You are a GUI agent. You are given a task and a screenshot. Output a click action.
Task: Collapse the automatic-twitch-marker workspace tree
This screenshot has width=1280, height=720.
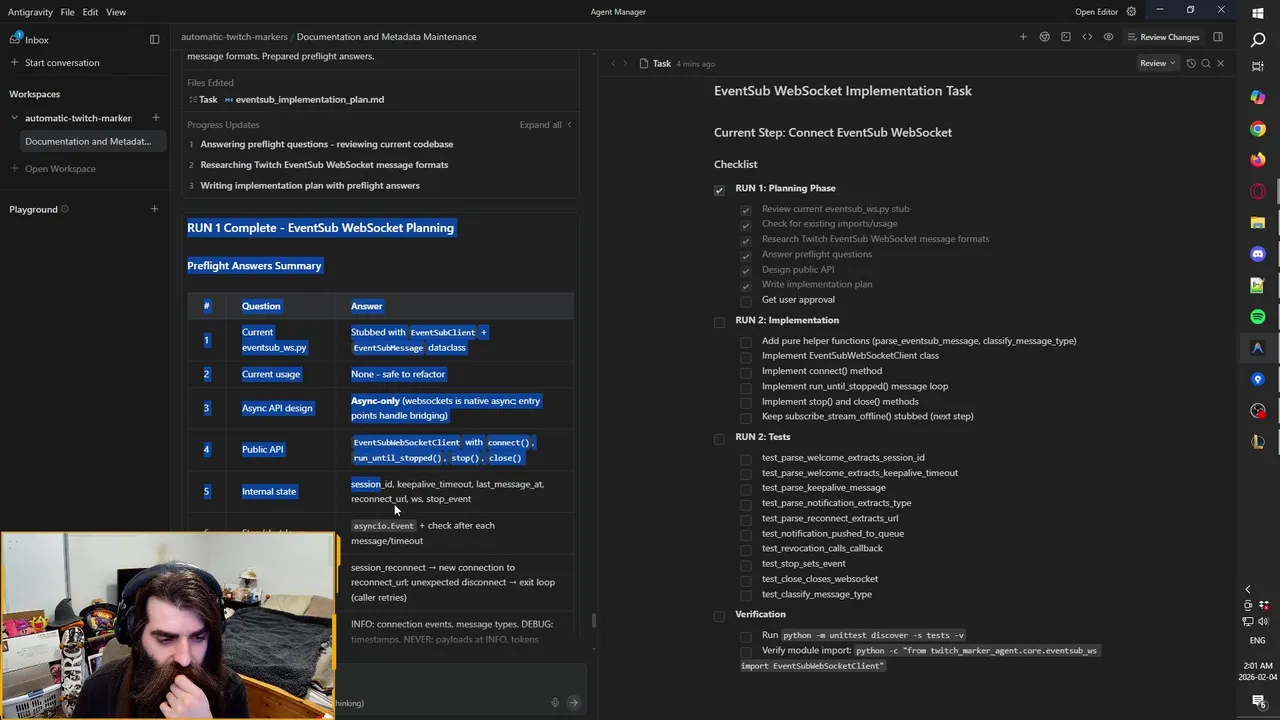pyautogui.click(x=15, y=118)
